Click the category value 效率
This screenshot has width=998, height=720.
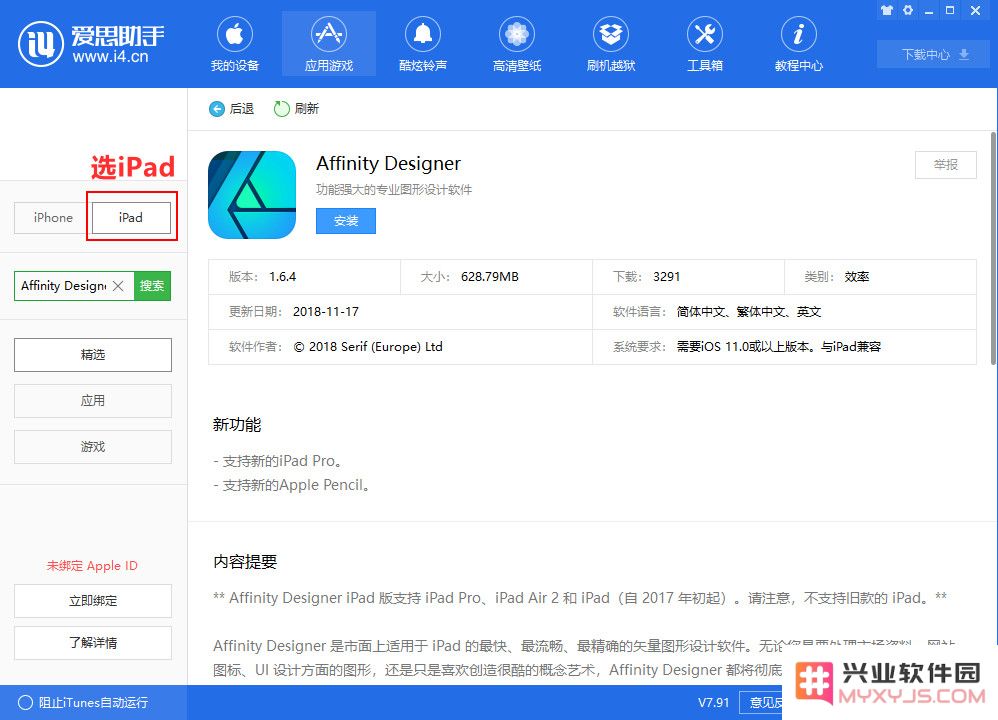click(x=857, y=277)
